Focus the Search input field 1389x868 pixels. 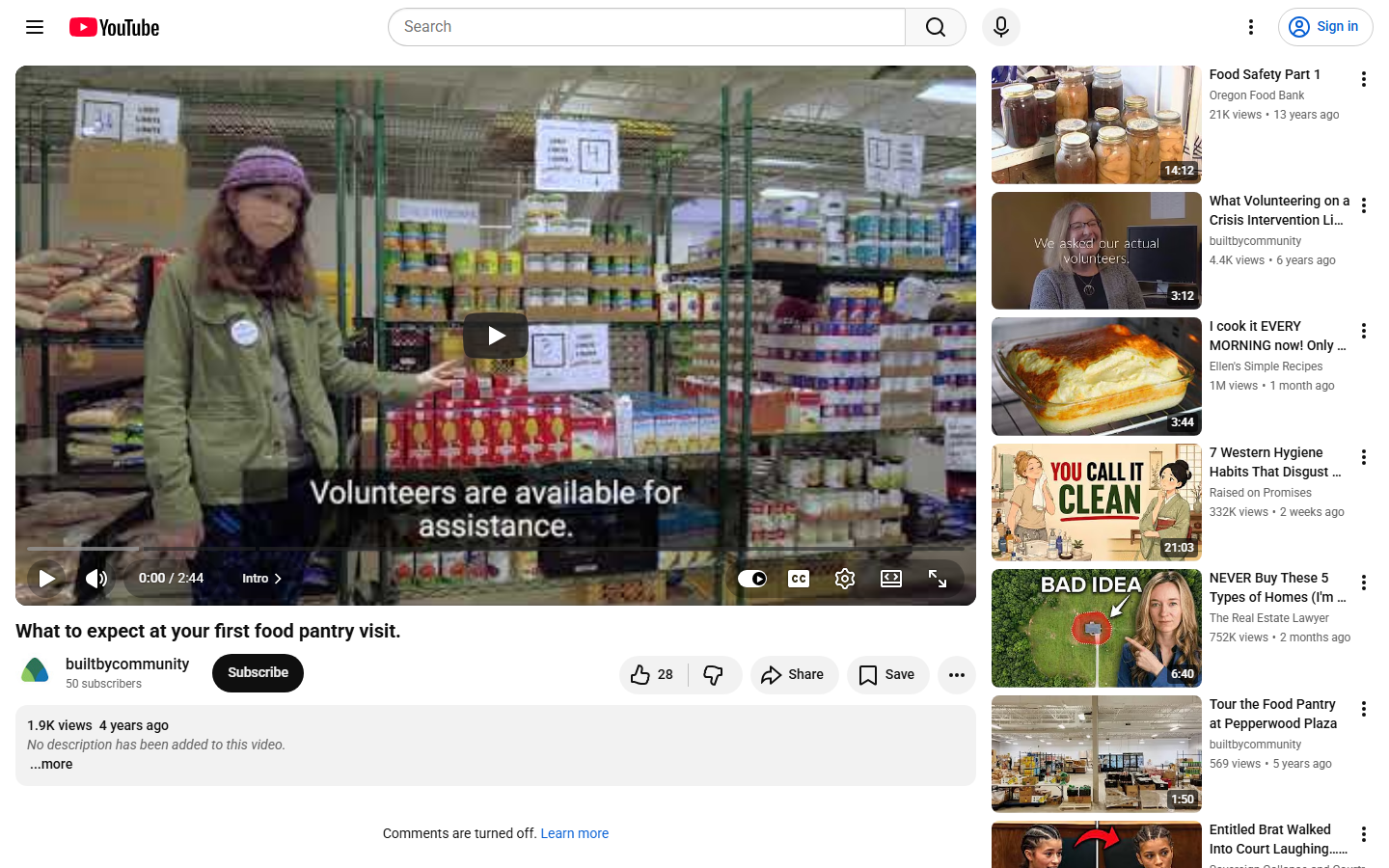(647, 27)
